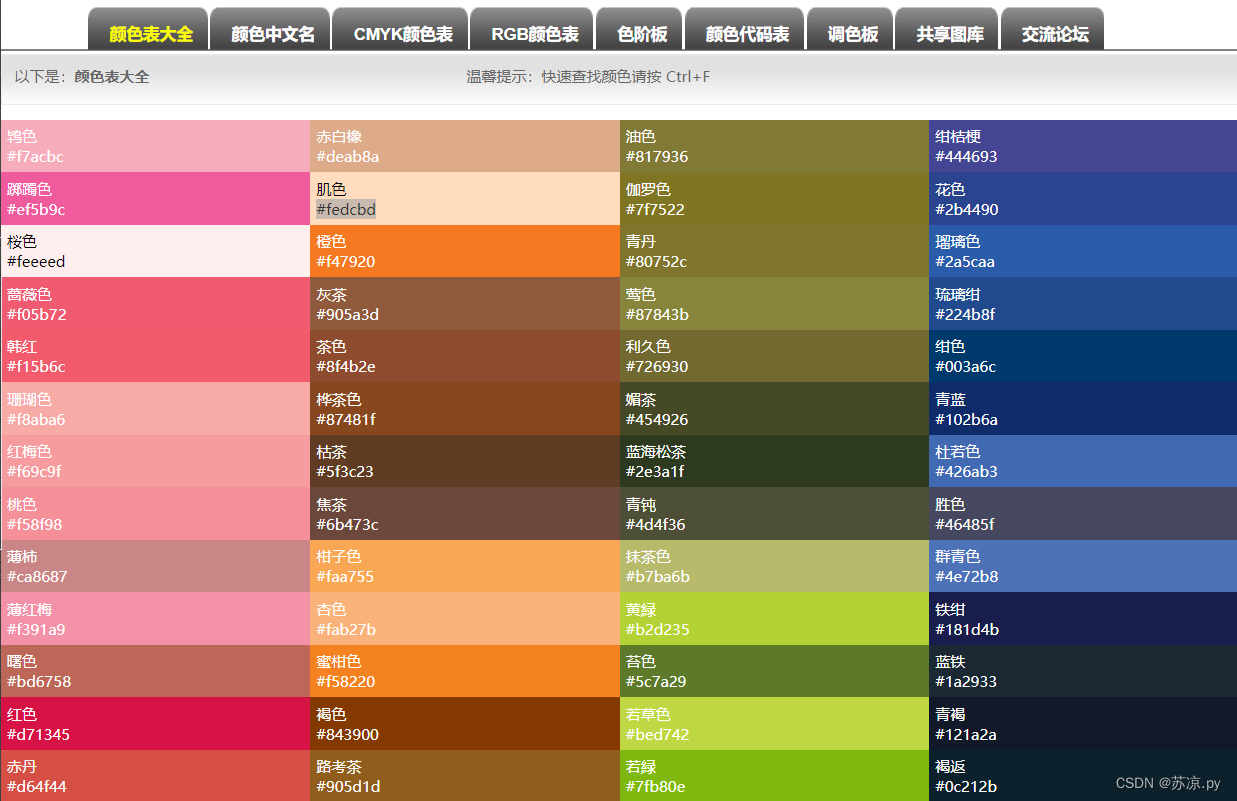Screen dimensions: 1237x801
Task: Open the RGB颜色表 tab
Action: (x=534, y=29)
